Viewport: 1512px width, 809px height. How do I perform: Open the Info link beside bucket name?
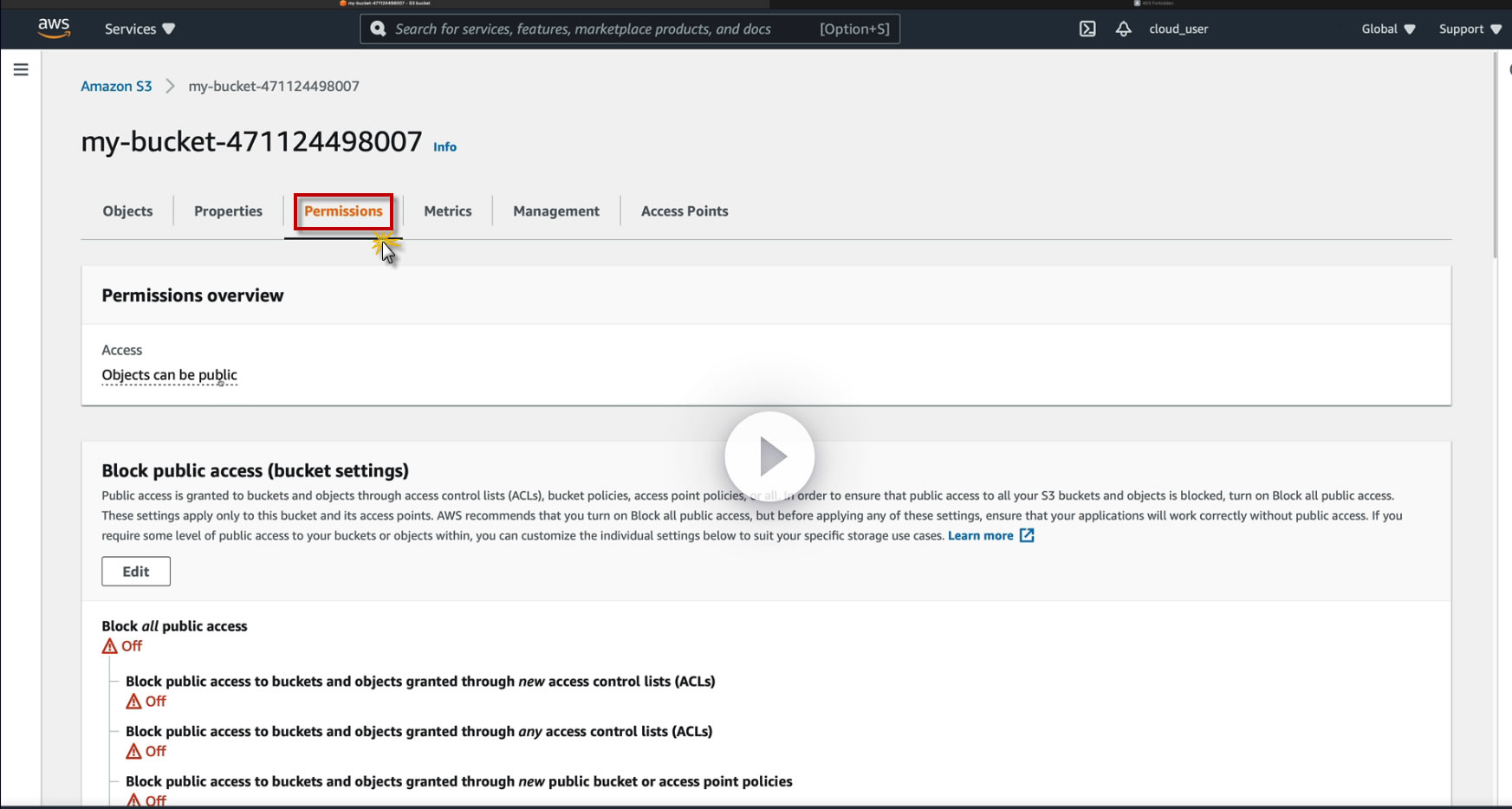[x=445, y=147]
